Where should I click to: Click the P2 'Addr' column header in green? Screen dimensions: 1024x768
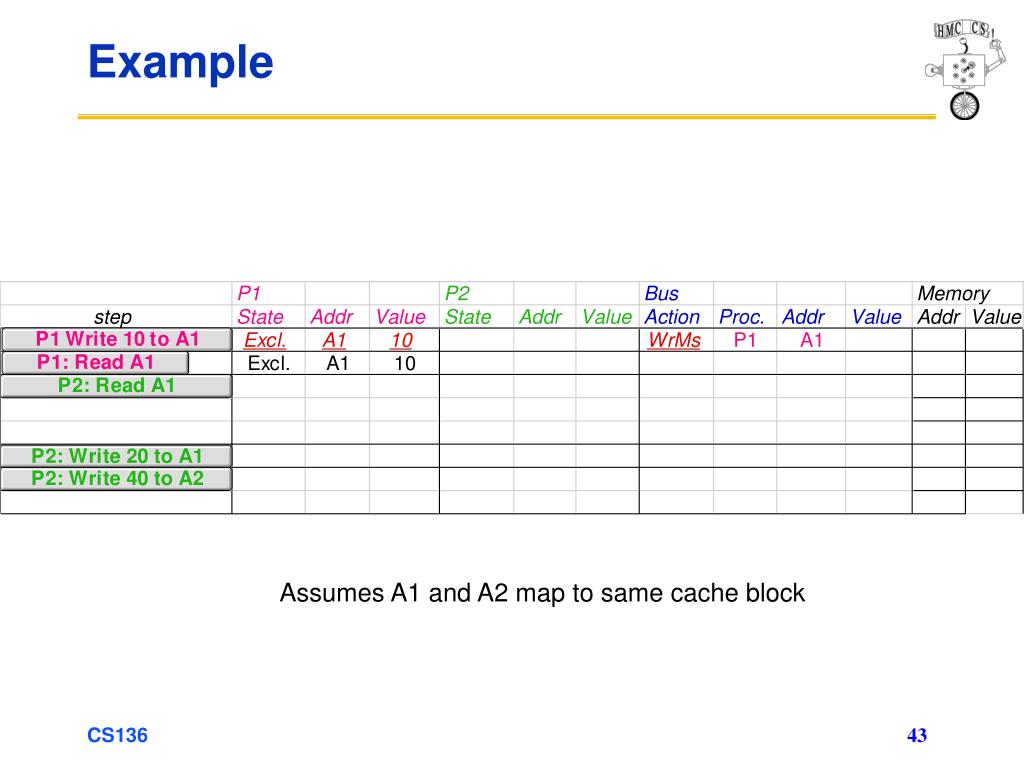[540, 317]
